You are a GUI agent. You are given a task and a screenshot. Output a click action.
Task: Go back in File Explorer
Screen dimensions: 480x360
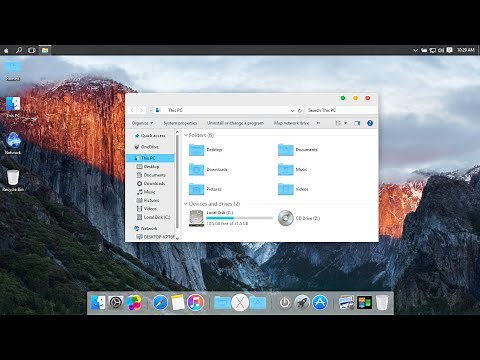pyautogui.click(x=132, y=110)
